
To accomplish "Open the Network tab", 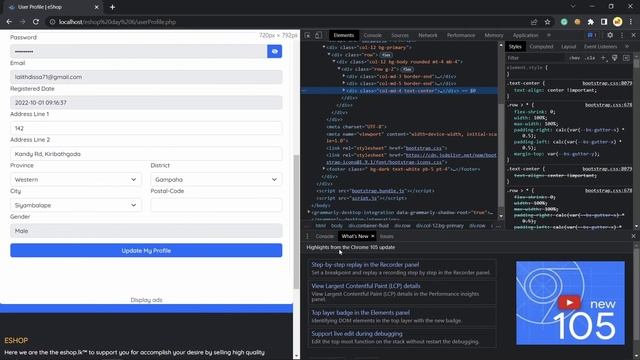I will coord(428,36).
